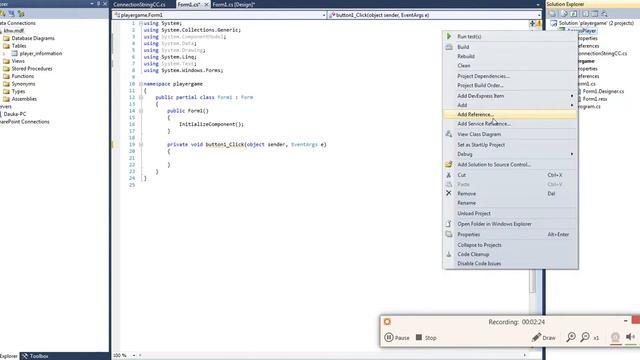Expand the Add DevExpress Item submenu
The height and width of the screenshot is (360, 640).
[x=572, y=96]
